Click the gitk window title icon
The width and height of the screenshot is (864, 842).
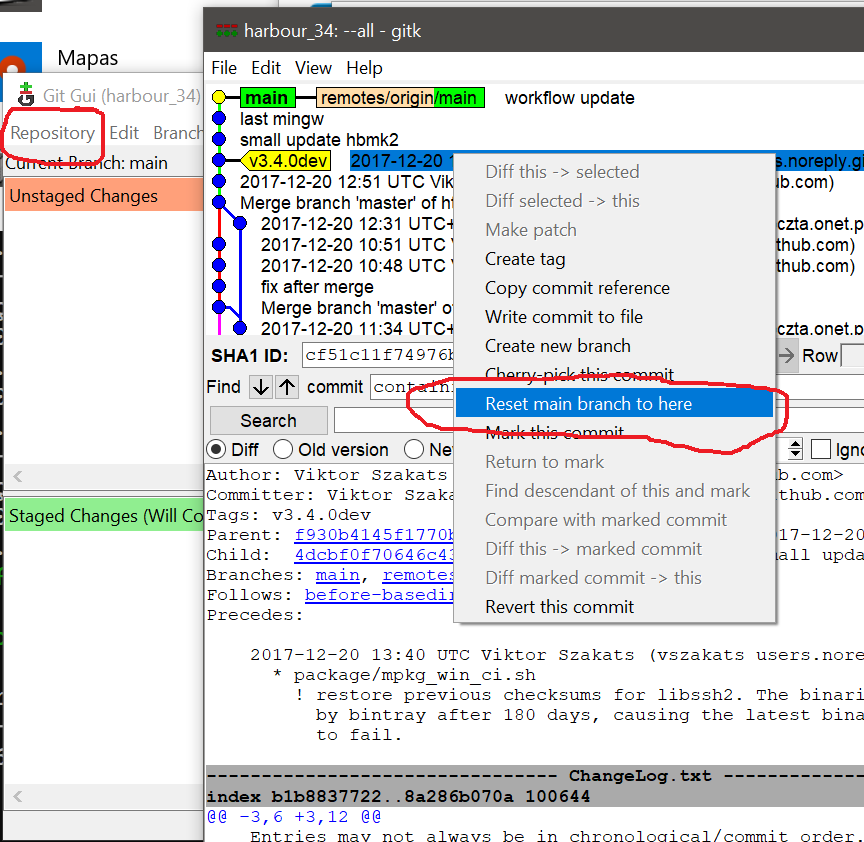click(225, 31)
